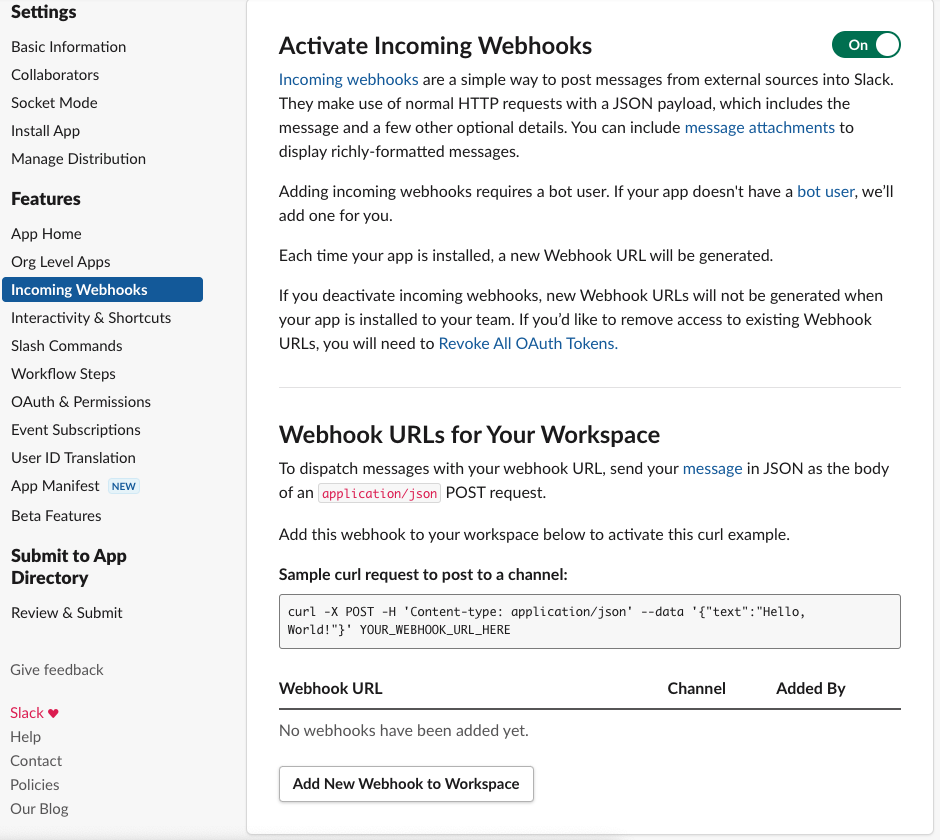Viewport: 940px width, 840px height.
Task: Toggle off the Activate Incoming Webhooks switch
Action: click(x=866, y=45)
